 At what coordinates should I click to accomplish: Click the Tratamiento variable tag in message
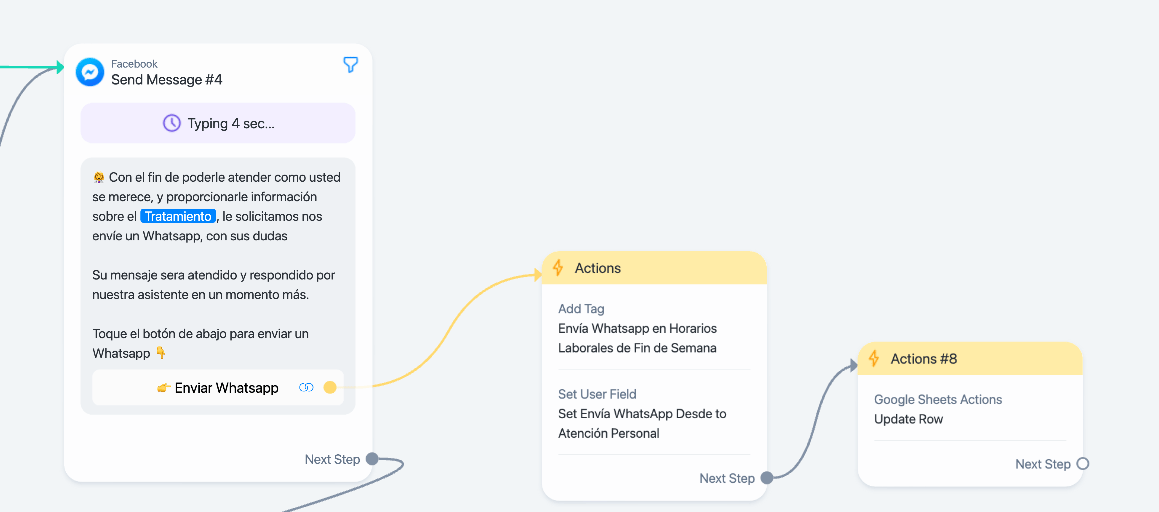(x=178, y=216)
